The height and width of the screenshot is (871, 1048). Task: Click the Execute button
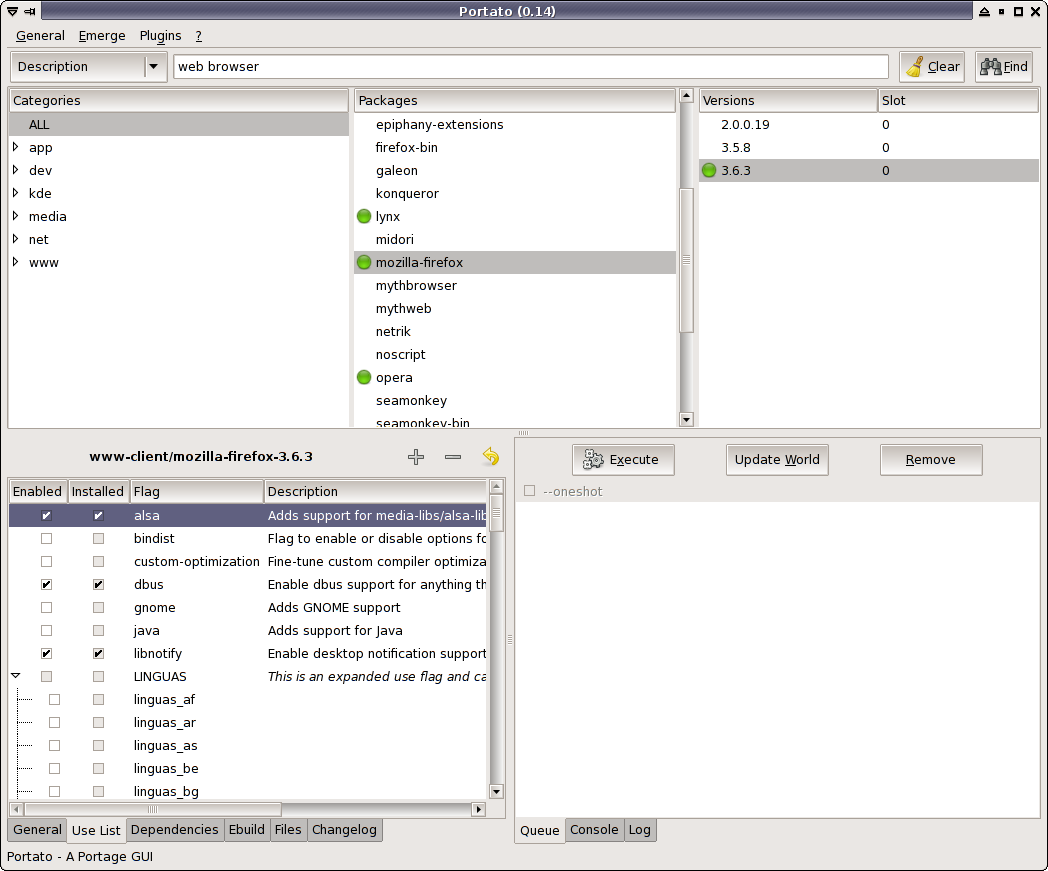click(623, 460)
